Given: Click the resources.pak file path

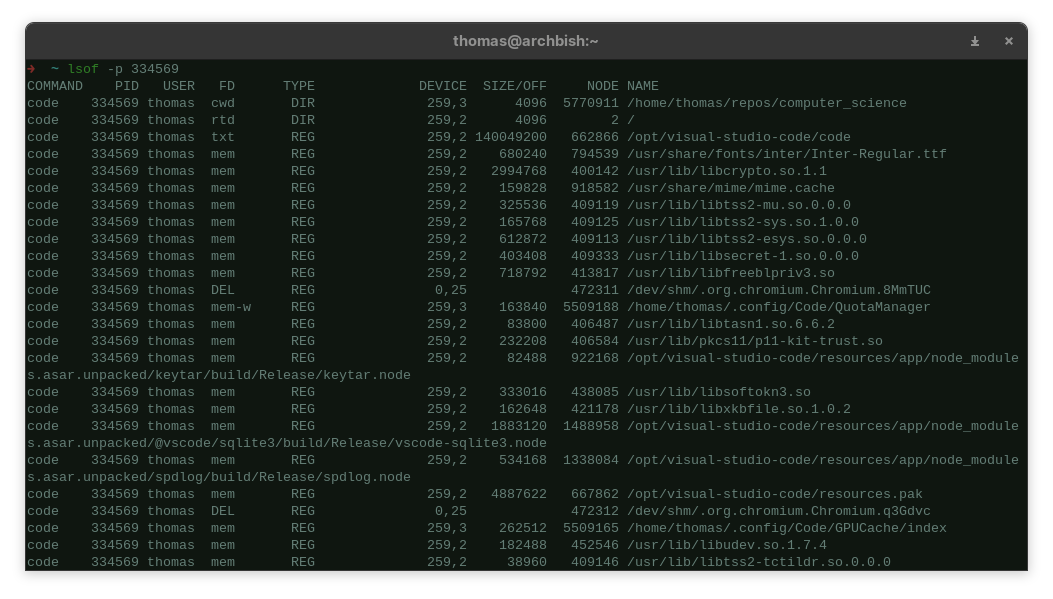Looking at the screenshot, I should pyautogui.click(x=774, y=494).
